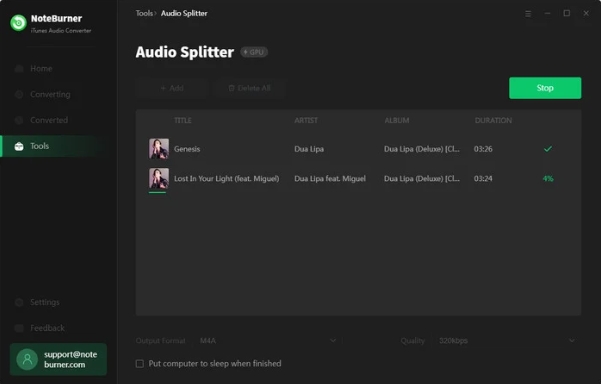Click the ALBUM column header
This screenshot has height=384, width=601.
point(397,120)
